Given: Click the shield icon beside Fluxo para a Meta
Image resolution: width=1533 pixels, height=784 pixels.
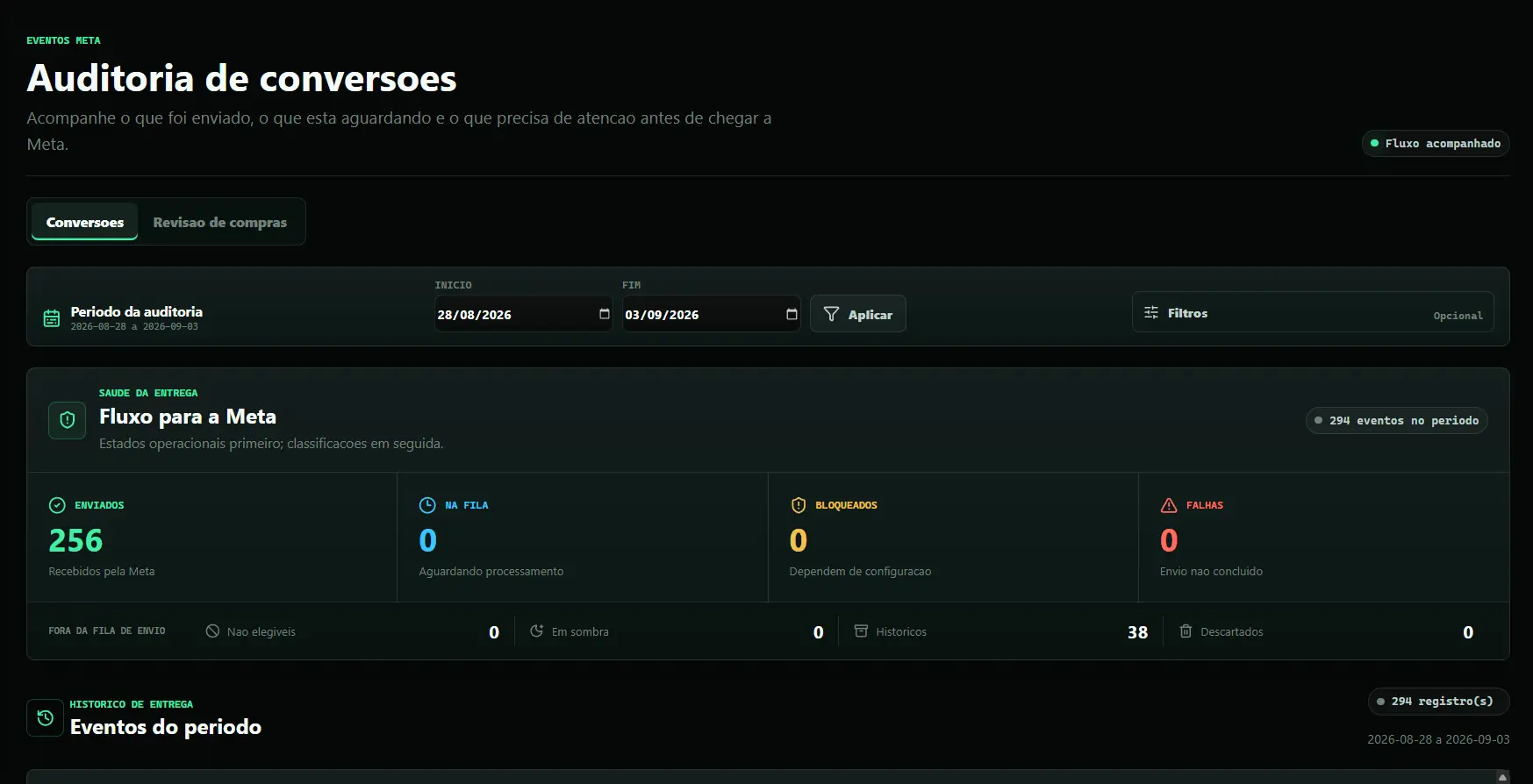Looking at the screenshot, I should tap(67, 420).
